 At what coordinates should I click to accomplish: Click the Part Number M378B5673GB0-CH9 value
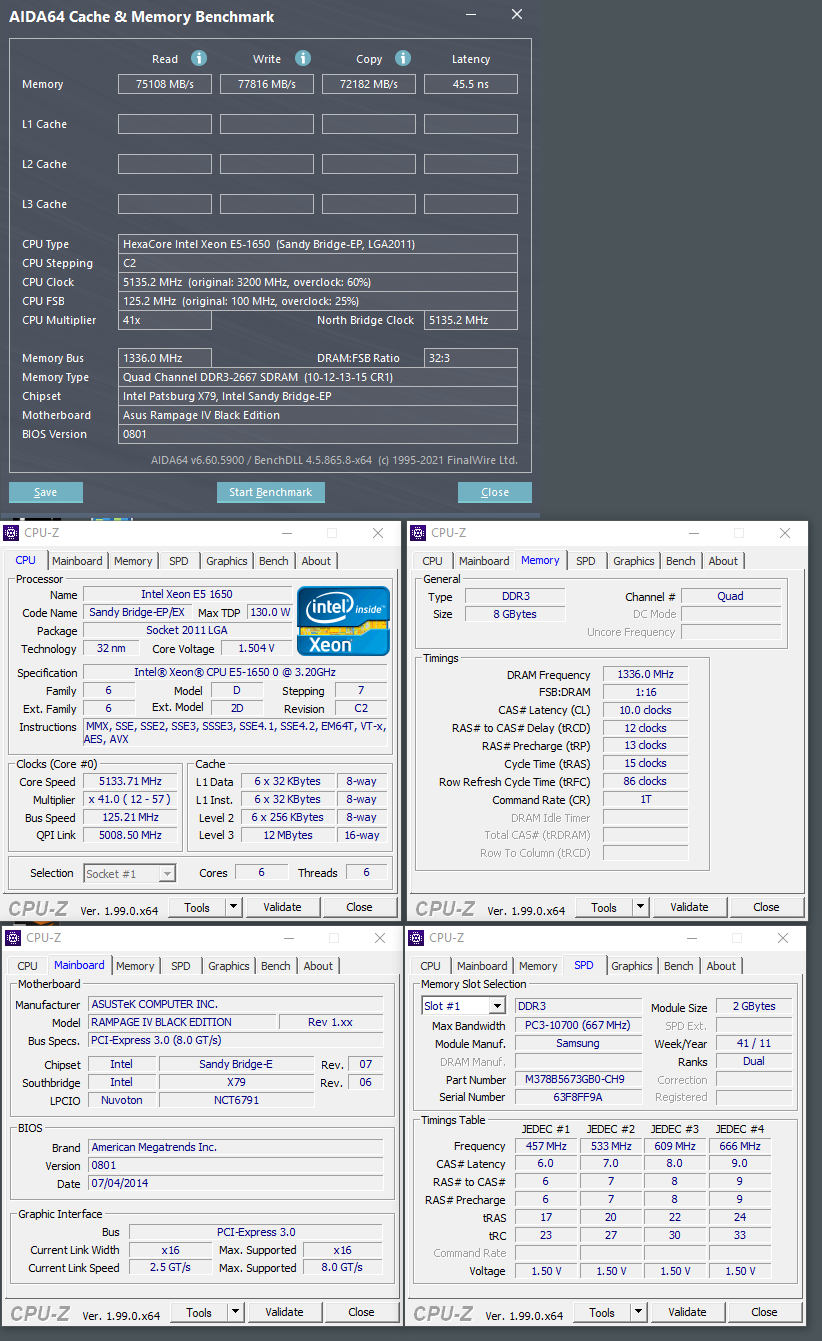pyautogui.click(x=578, y=1080)
